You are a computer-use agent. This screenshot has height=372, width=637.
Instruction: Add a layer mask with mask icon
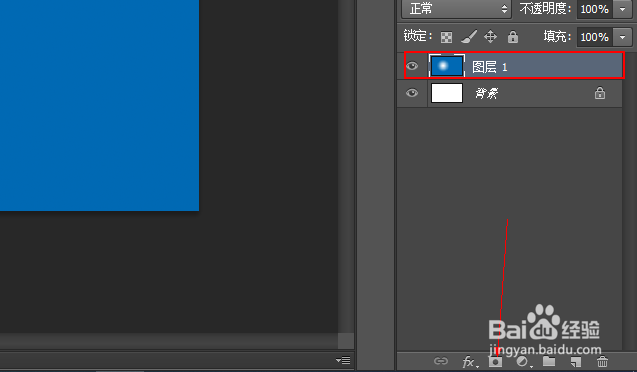click(x=495, y=361)
